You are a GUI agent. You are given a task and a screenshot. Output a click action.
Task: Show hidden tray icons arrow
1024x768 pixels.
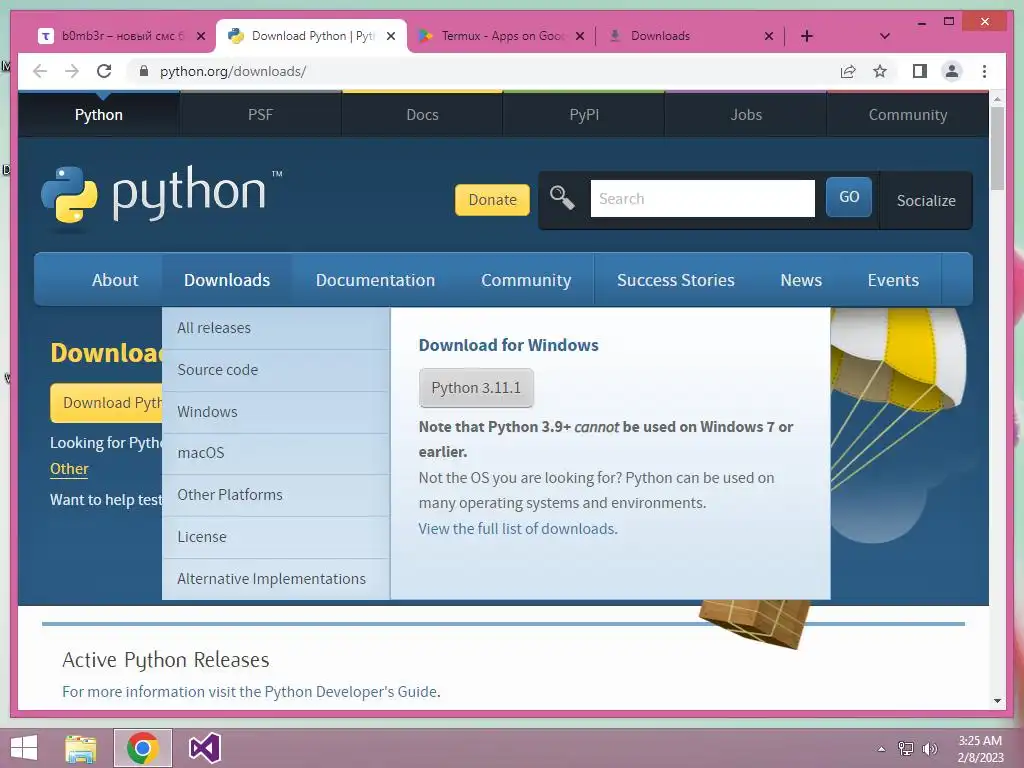[x=881, y=748]
